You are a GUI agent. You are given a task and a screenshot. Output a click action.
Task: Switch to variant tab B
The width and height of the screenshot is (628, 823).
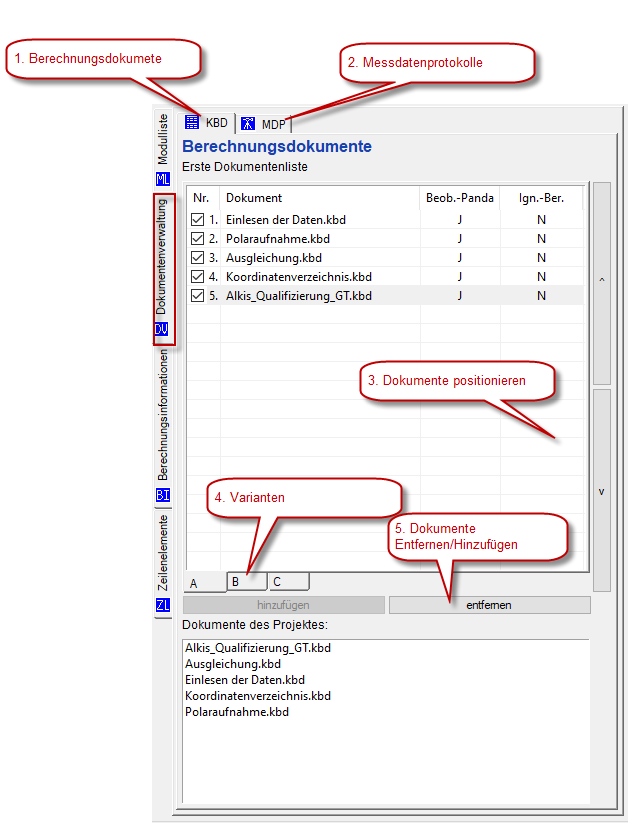coord(246,581)
